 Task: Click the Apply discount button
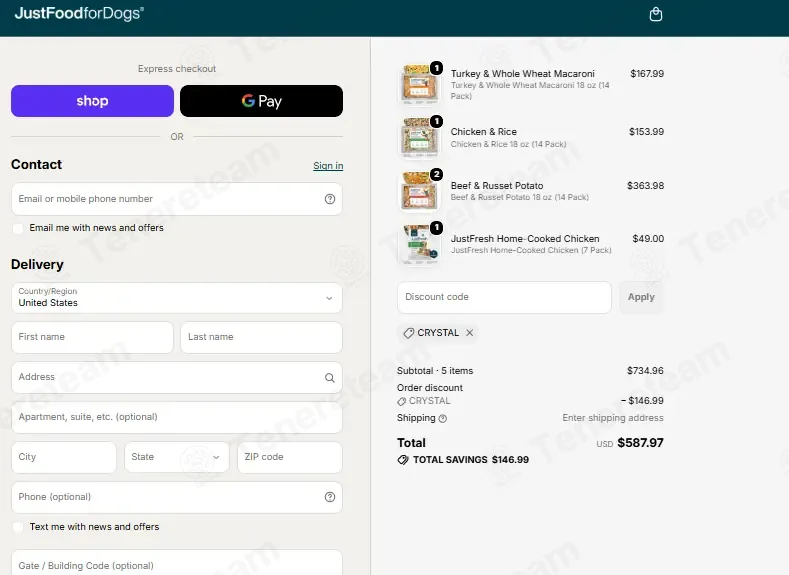pyautogui.click(x=641, y=297)
